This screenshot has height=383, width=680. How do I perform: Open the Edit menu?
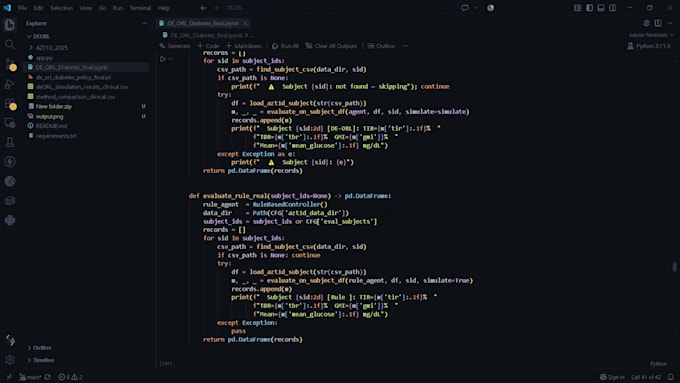tap(39, 8)
